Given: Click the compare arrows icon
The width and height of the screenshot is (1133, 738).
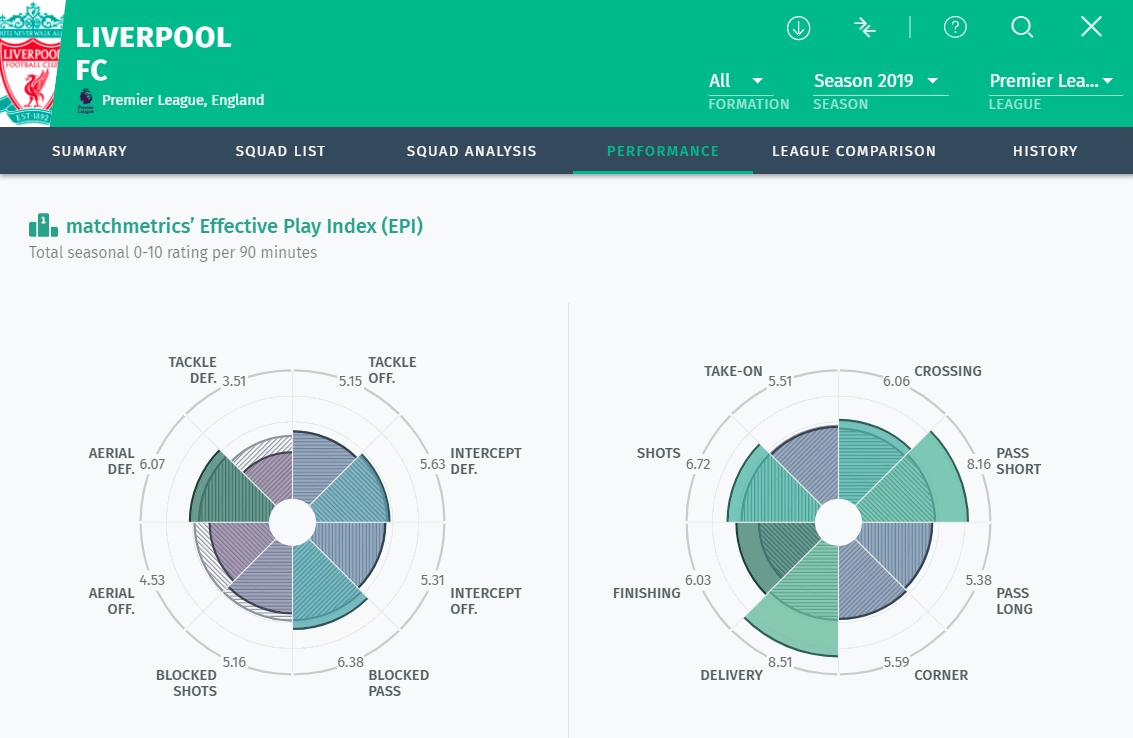Looking at the screenshot, I should (x=864, y=28).
